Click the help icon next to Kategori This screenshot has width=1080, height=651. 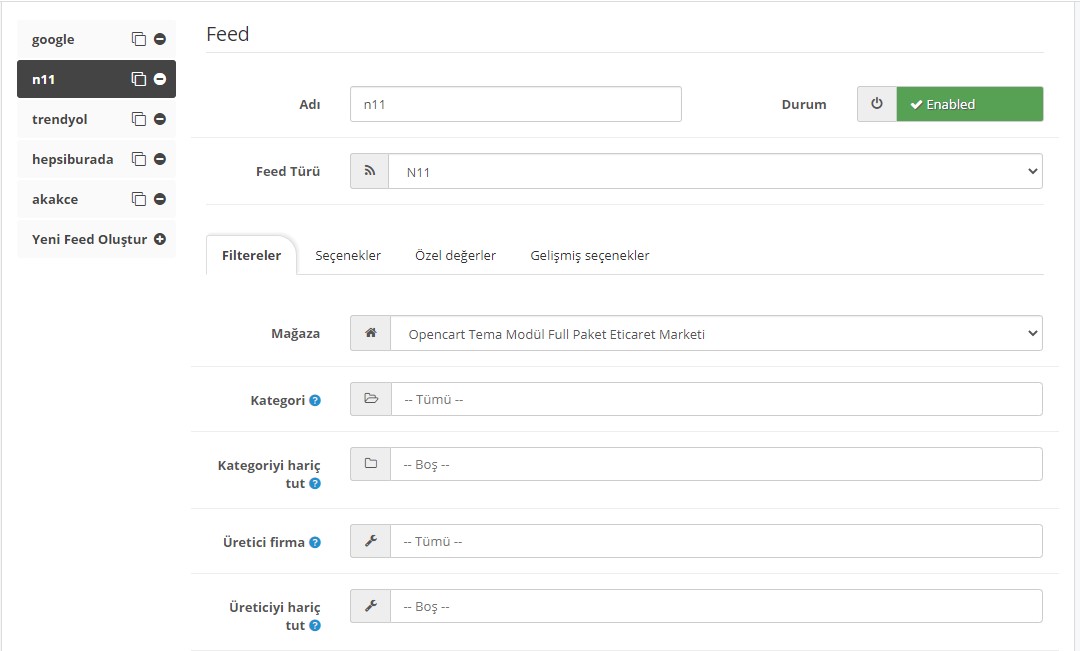(x=315, y=400)
